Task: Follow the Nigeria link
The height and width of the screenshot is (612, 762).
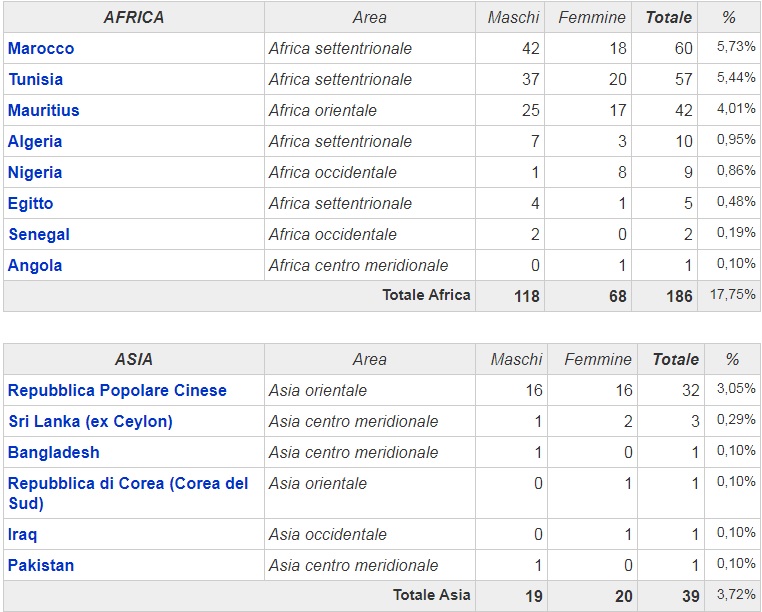Action: (x=35, y=172)
